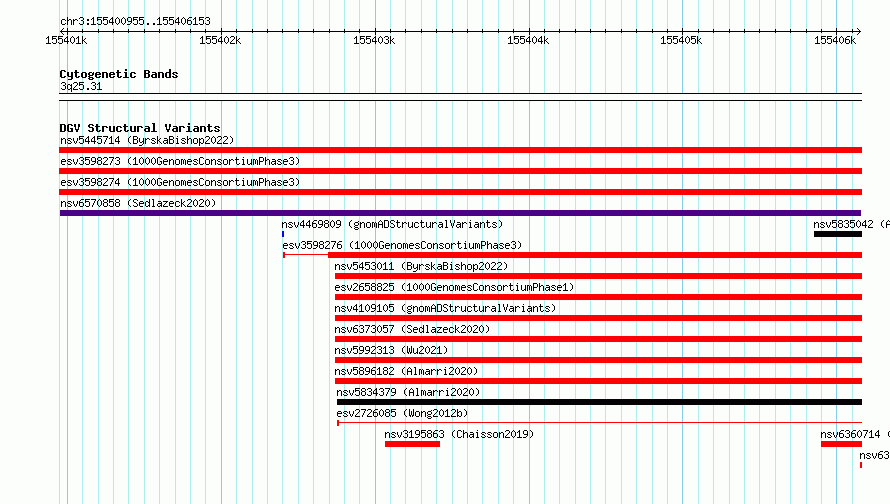The width and height of the screenshot is (890, 504).
Task: Click the red bar for esv3598273
Action: (460, 171)
